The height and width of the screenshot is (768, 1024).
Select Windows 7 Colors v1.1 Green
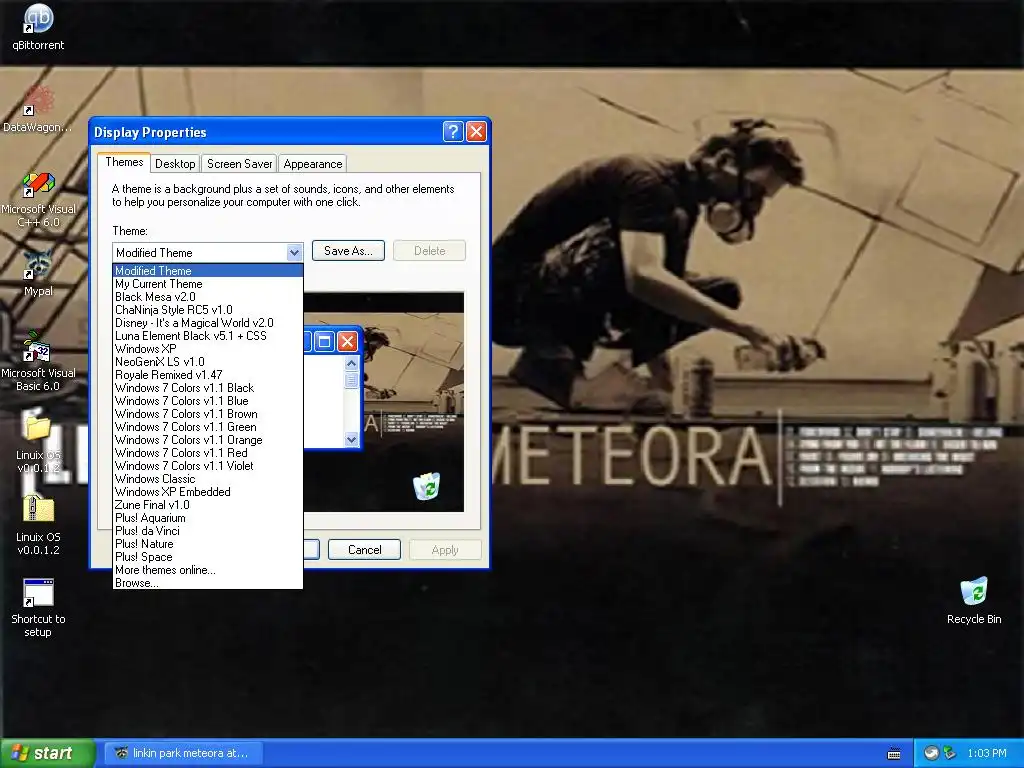(208, 427)
